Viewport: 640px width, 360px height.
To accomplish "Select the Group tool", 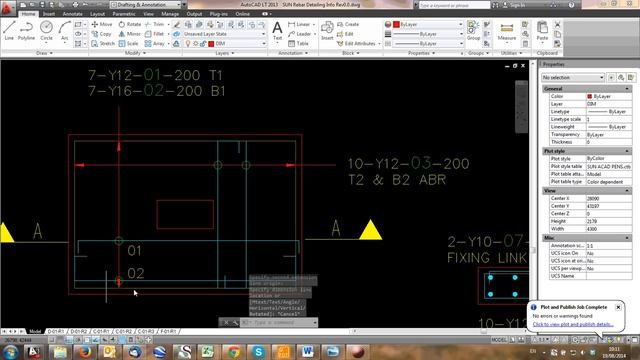I will [x=473, y=31].
